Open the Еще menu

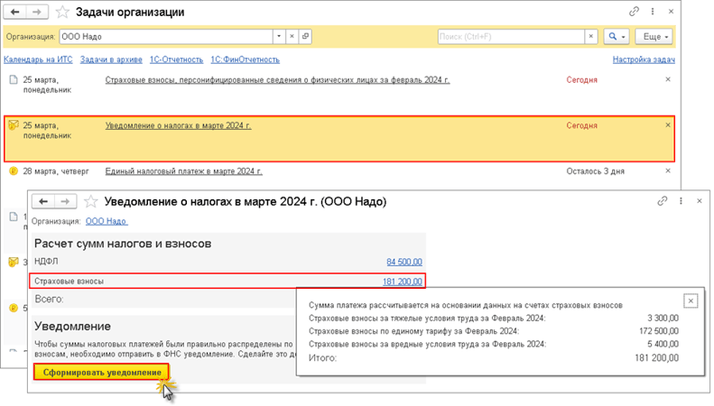653,36
